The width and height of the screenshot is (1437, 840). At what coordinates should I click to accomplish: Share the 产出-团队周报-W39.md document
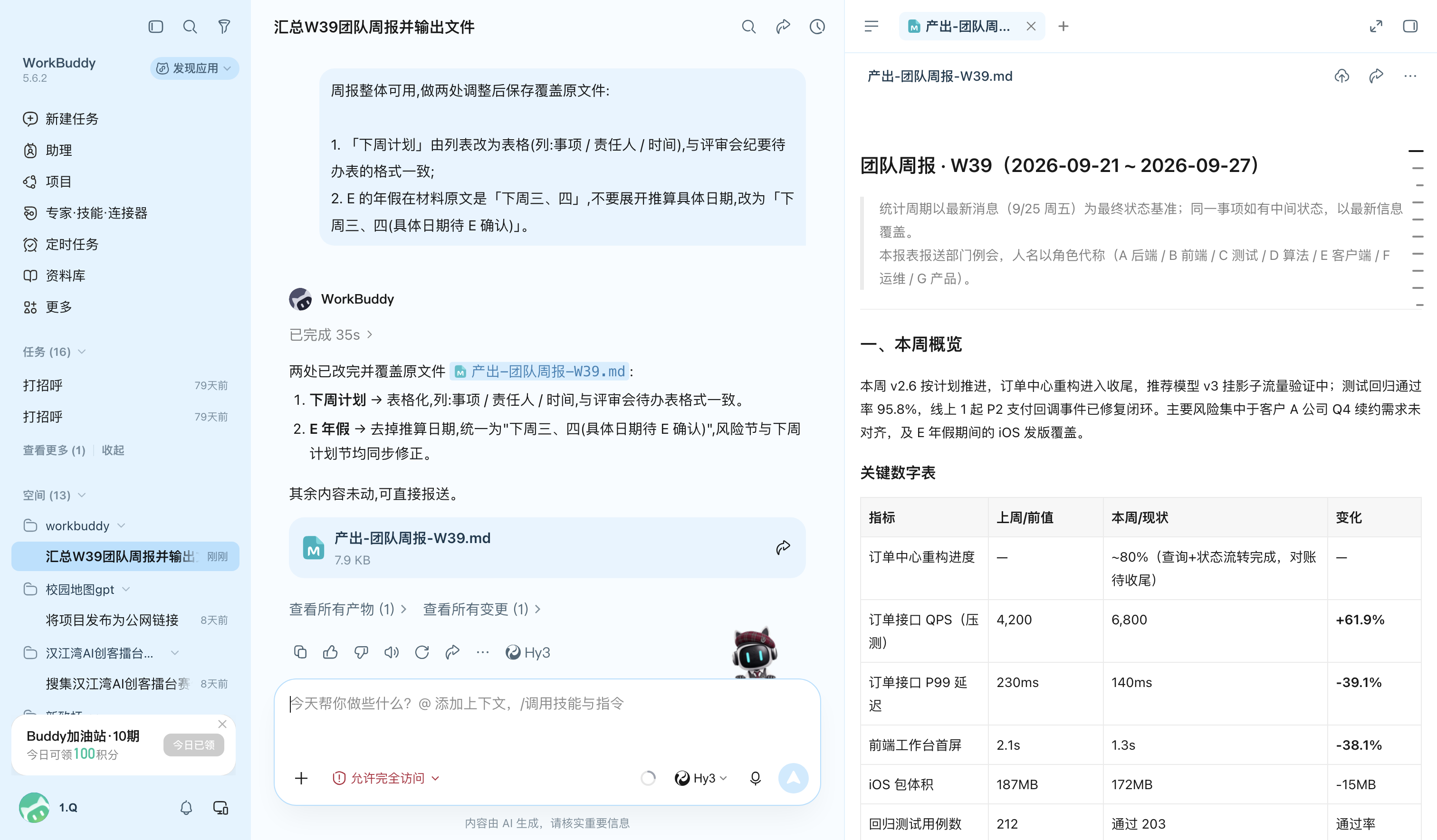(1376, 76)
